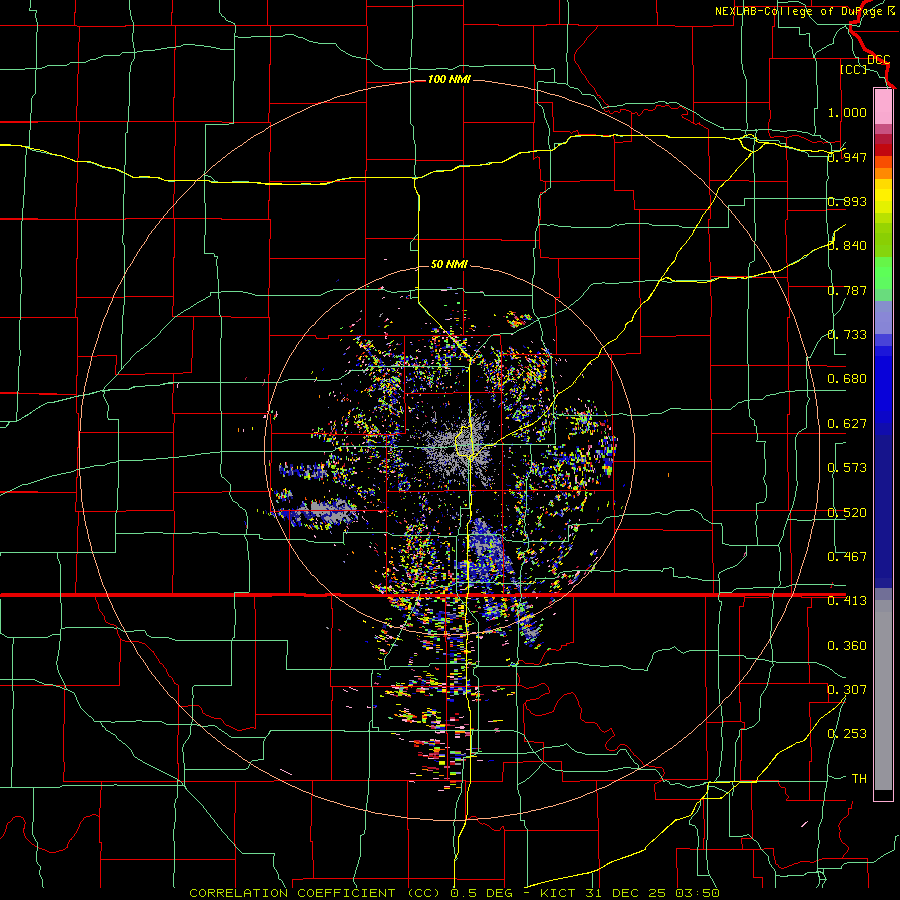The width and height of the screenshot is (900, 900).
Task: Pick the gray segment near 0.307
Action: tap(883, 695)
